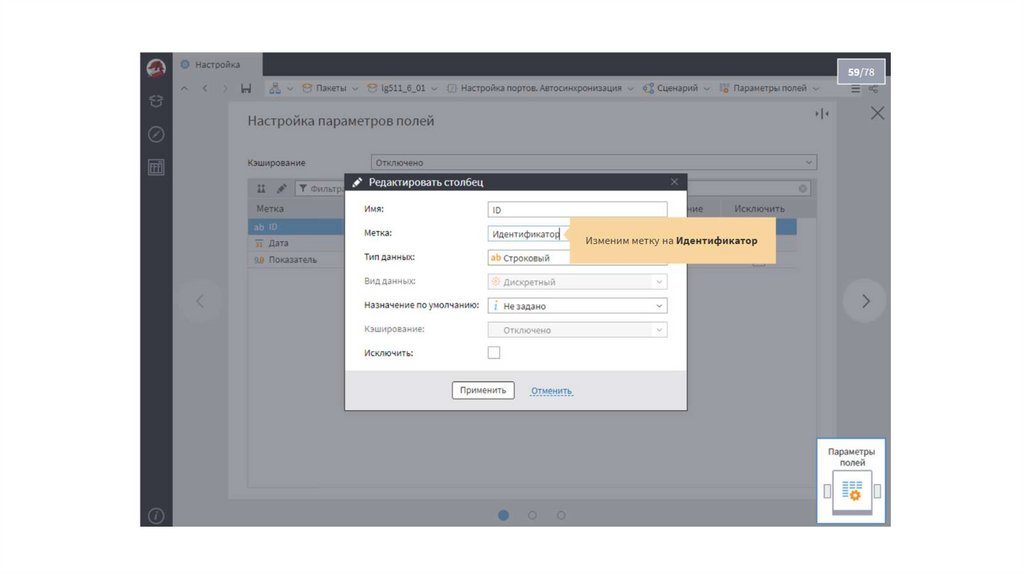Switch to the Настройка tab

coord(218,65)
